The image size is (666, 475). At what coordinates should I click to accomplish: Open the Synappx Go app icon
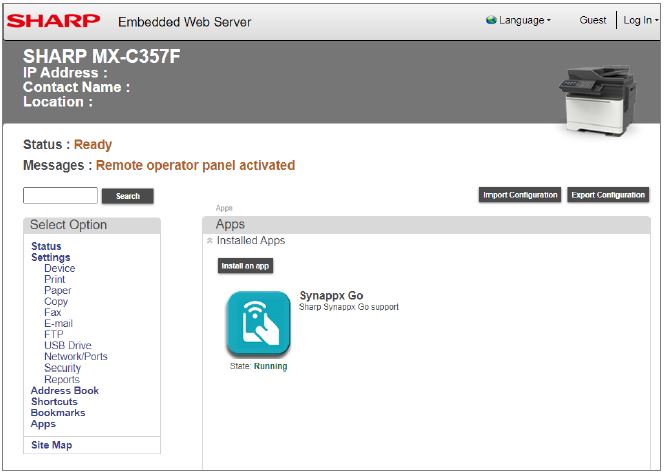click(258, 323)
